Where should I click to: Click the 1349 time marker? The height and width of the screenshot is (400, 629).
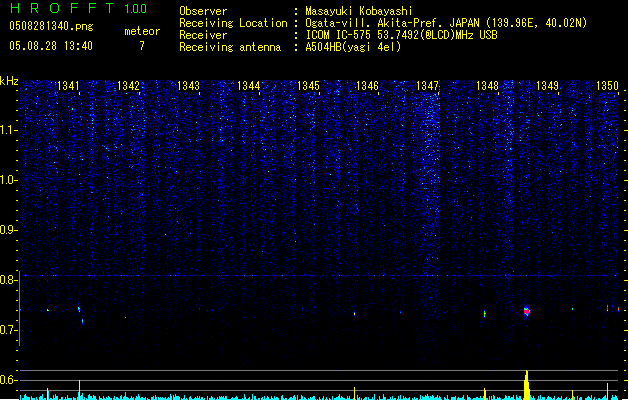click(548, 85)
